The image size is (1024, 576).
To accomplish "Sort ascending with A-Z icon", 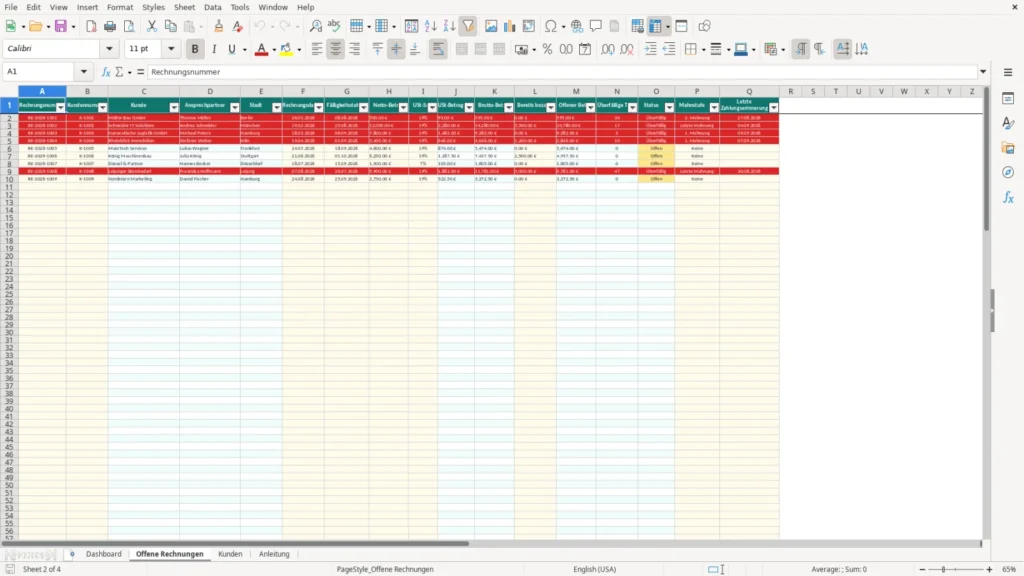I will (x=430, y=26).
